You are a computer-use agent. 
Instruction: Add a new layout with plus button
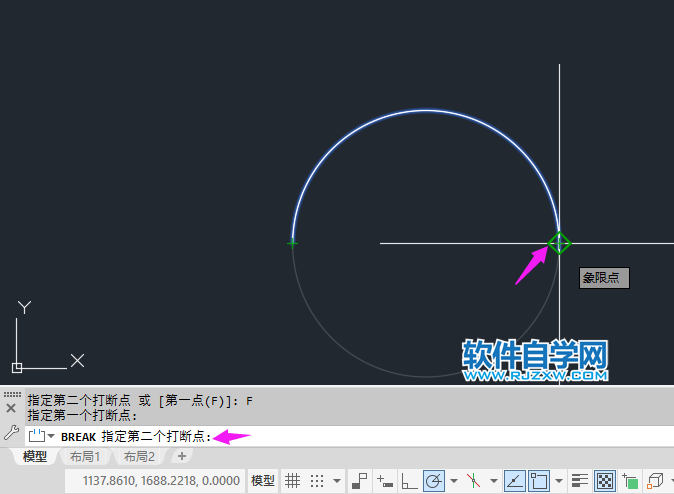coord(181,456)
